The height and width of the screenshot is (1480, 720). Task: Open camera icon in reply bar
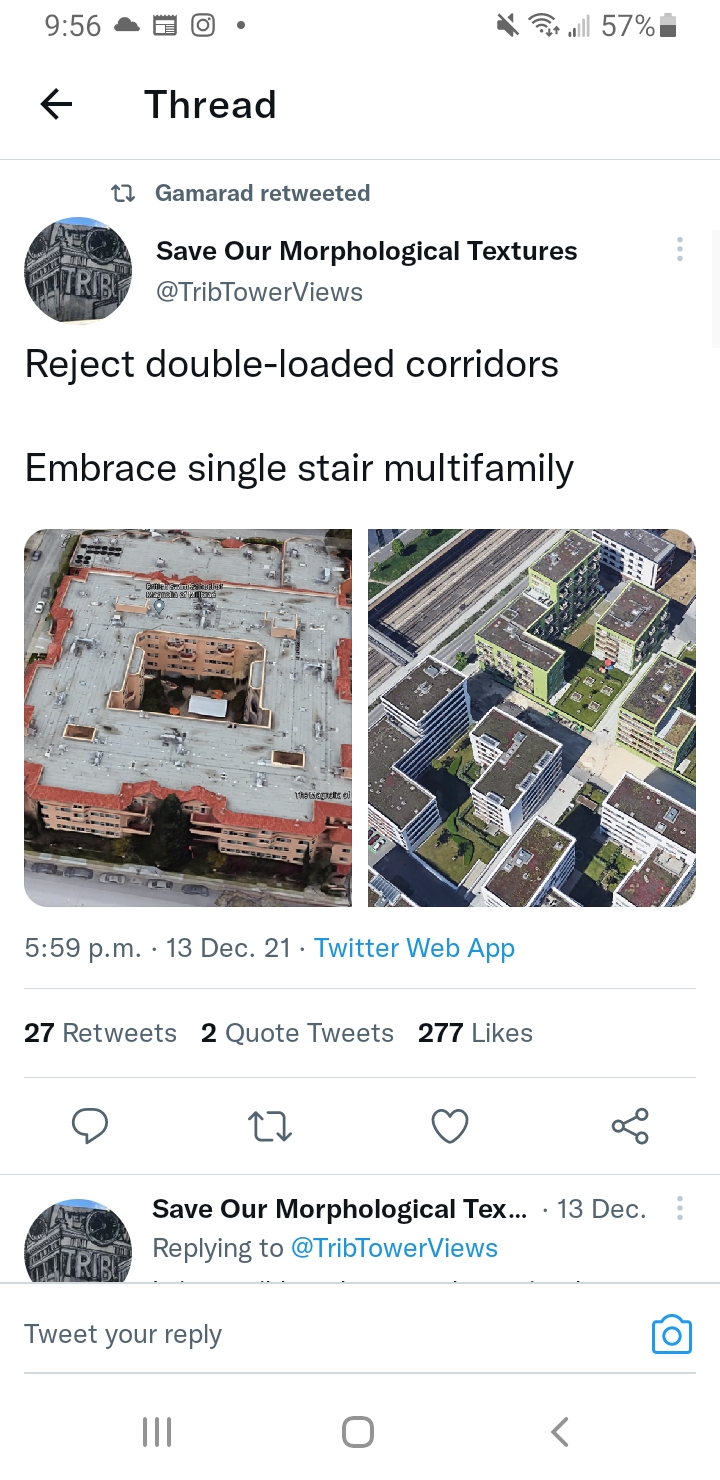[x=671, y=1335]
